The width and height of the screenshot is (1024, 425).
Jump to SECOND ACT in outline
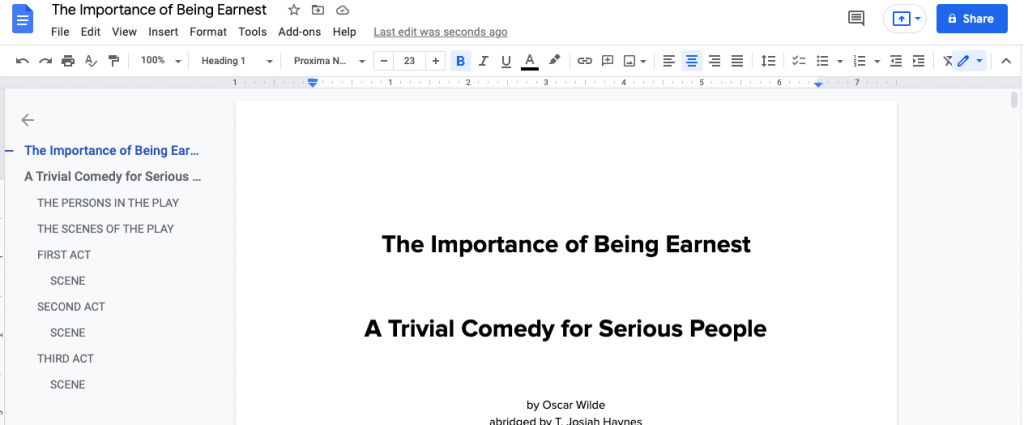[x=71, y=307]
